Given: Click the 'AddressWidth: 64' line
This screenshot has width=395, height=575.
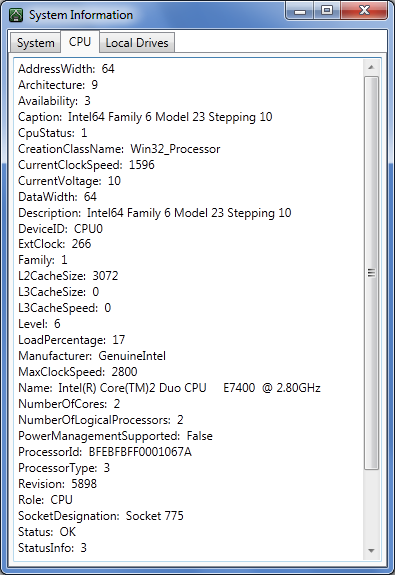Looking at the screenshot, I should [66, 69].
